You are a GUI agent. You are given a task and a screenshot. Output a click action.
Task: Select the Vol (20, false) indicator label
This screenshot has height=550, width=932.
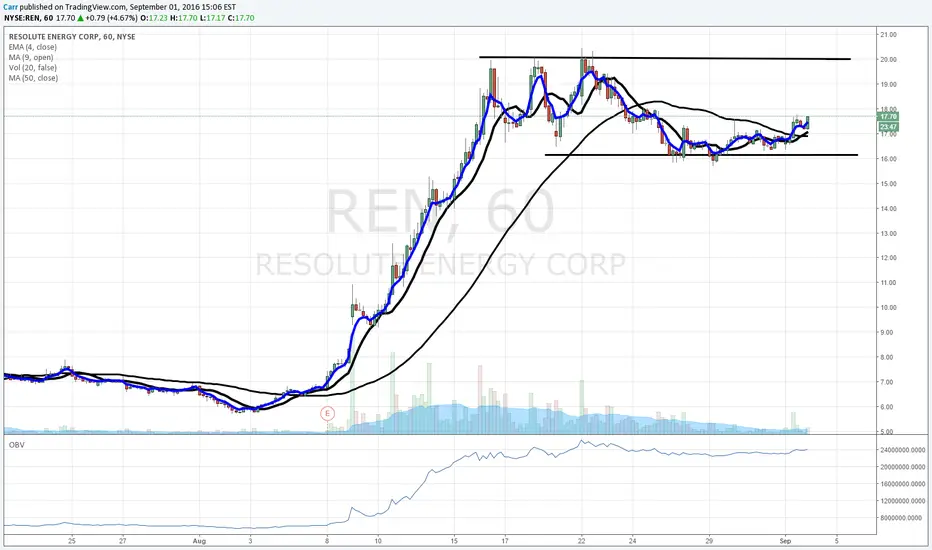(33, 68)
